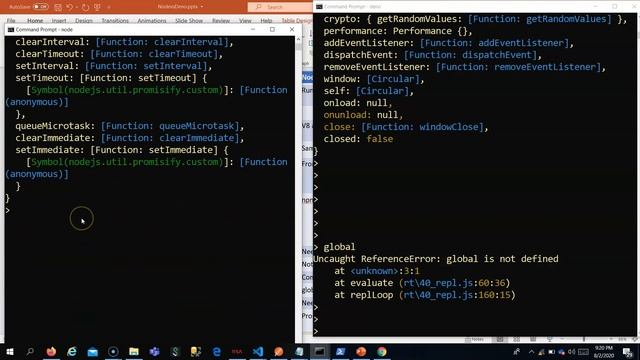
Task: Select Reading view icon in status bar
Action: [x=533, y=339]
